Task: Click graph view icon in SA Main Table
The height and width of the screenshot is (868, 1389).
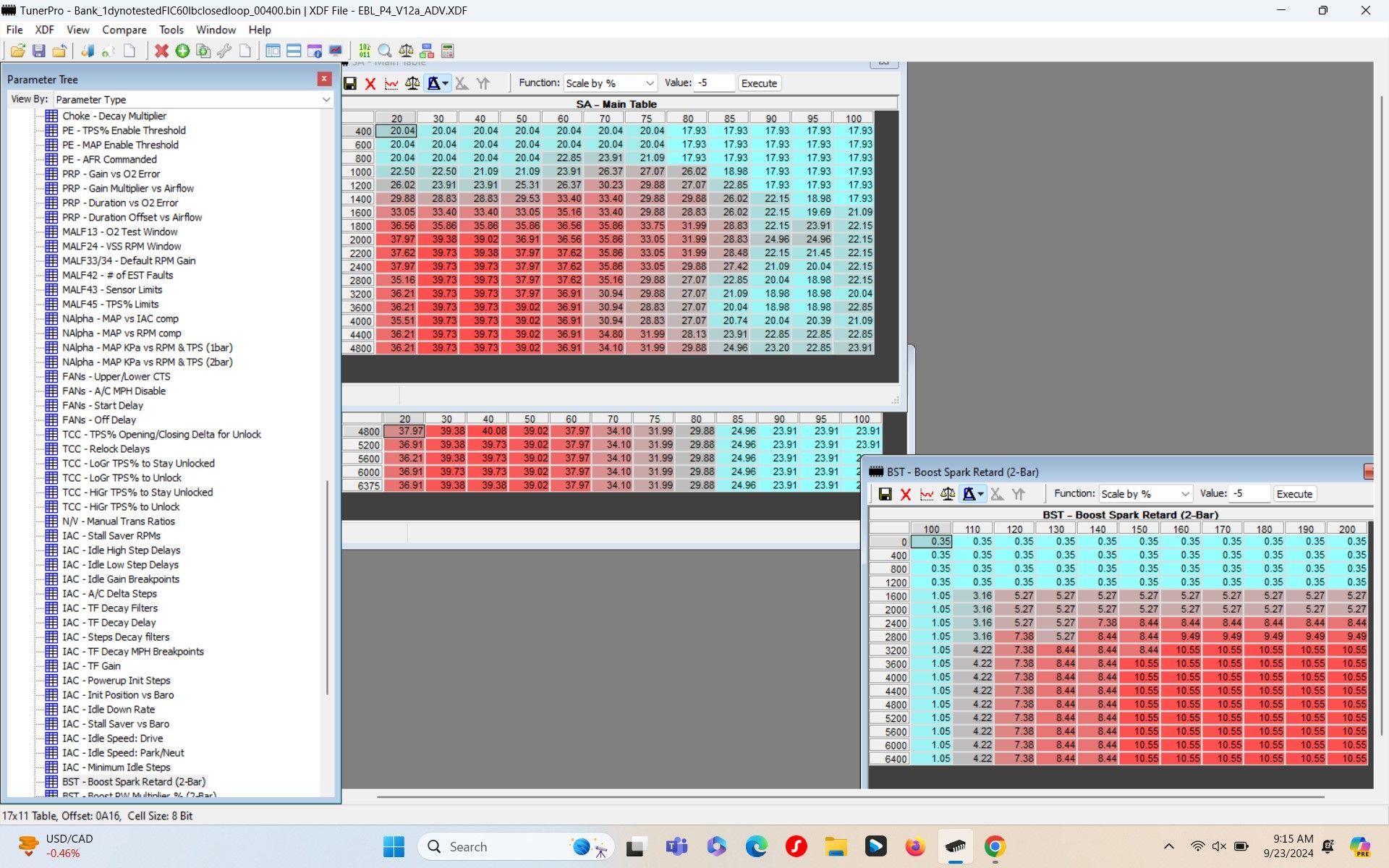Action: click(x=391, y=83)
